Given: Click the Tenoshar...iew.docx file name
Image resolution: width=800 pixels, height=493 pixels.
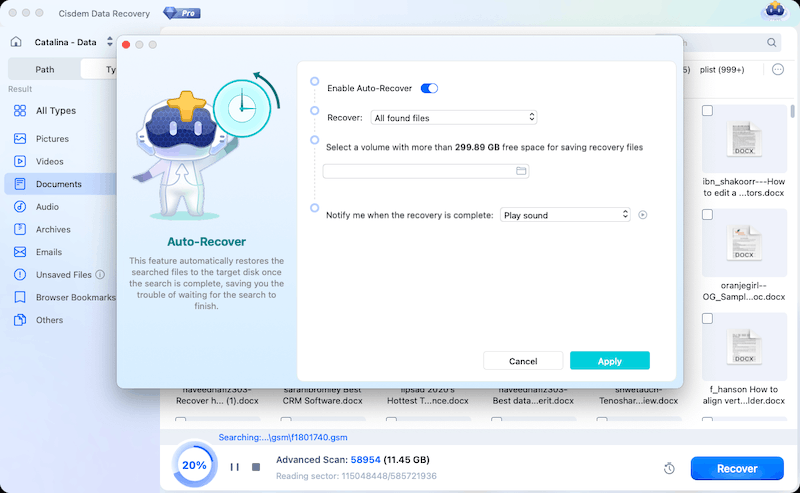Looking at the screenshot, I should click(x=639, y=401).
